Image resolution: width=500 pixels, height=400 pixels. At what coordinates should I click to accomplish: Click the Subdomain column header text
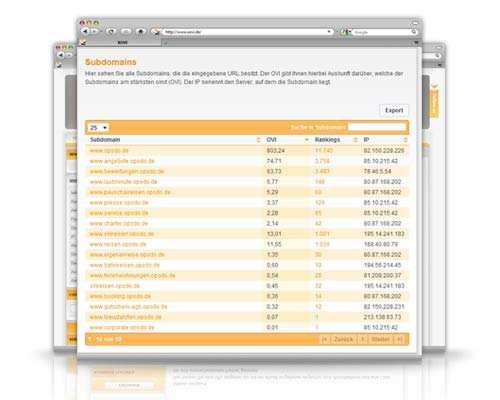pos(105,140)
